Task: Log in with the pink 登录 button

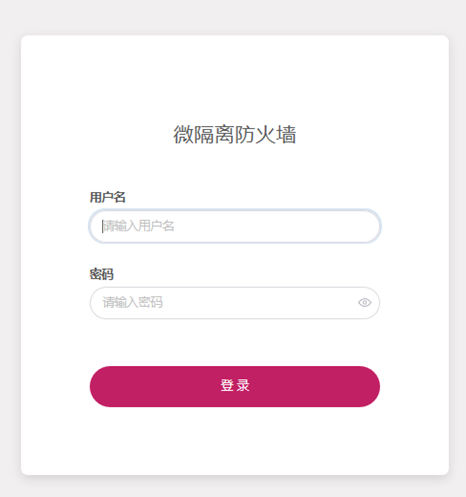Action: pos(235,386)
